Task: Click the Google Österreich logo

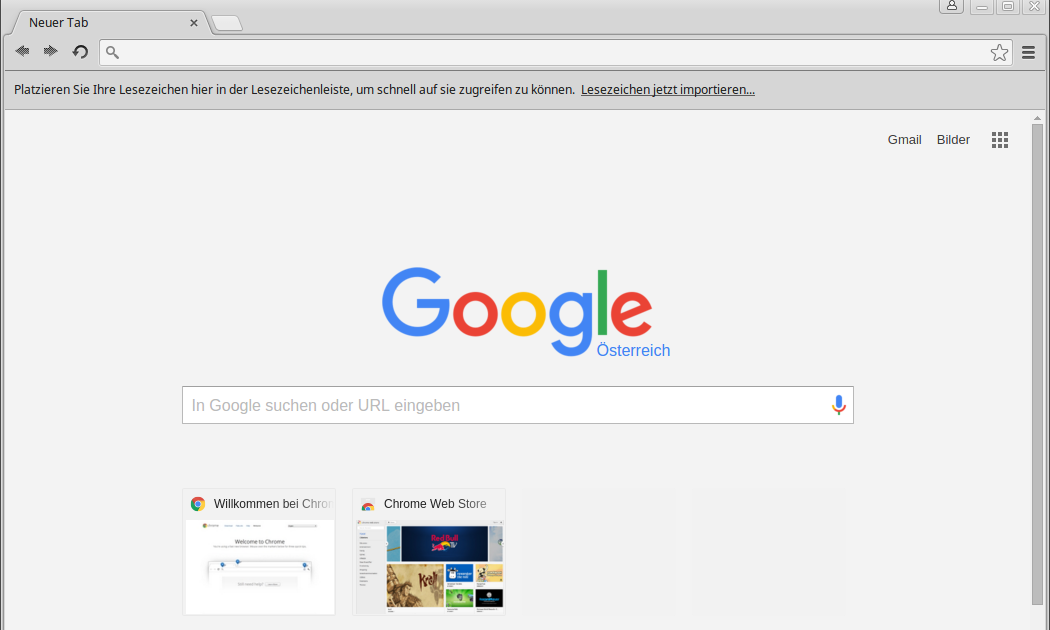Action: tap(526, 312)
